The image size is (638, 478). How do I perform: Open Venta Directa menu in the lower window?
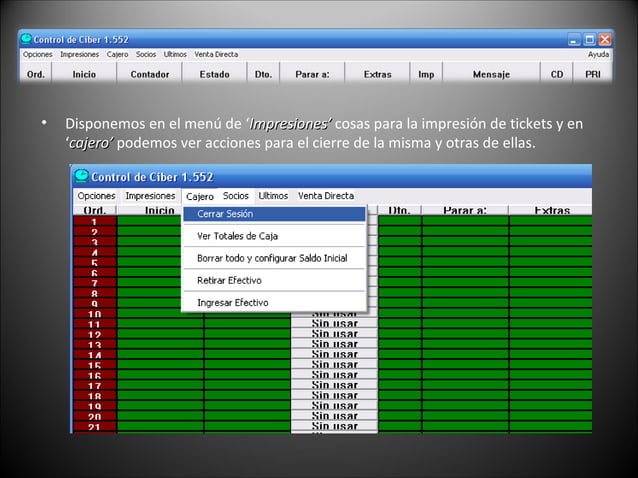point(326,196)
